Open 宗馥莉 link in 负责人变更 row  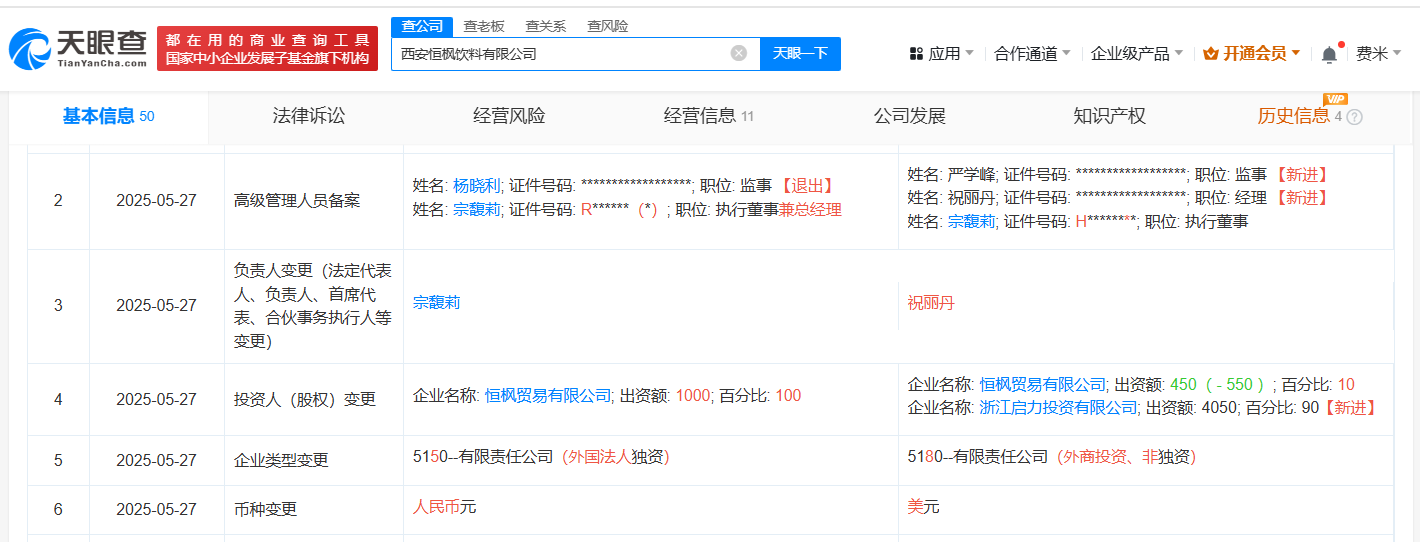[x=437, y=302]
